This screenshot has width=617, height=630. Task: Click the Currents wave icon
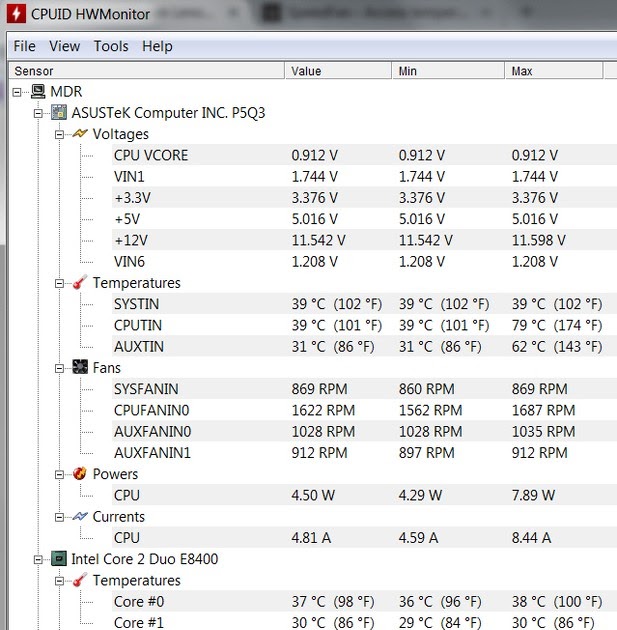tap(80, 516)
